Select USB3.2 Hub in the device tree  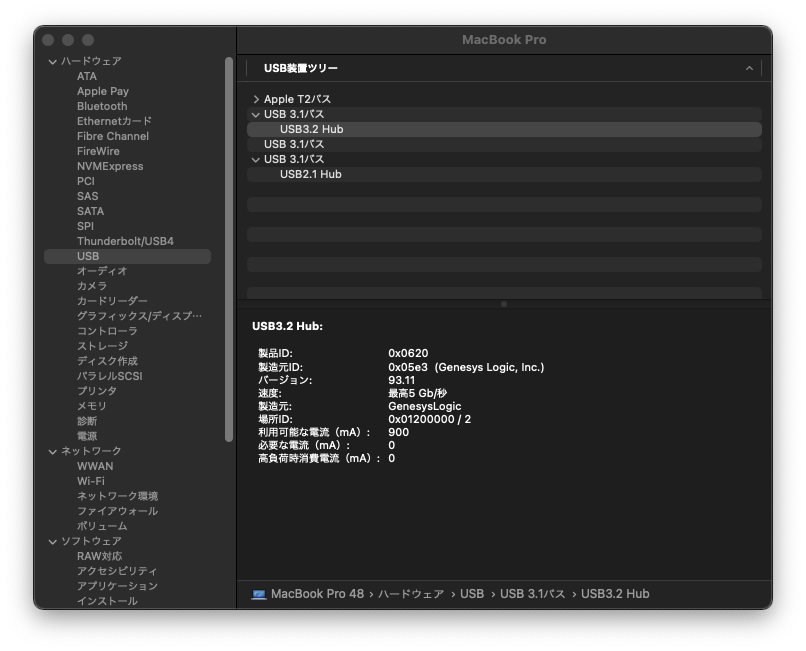(x=311, y=128)
